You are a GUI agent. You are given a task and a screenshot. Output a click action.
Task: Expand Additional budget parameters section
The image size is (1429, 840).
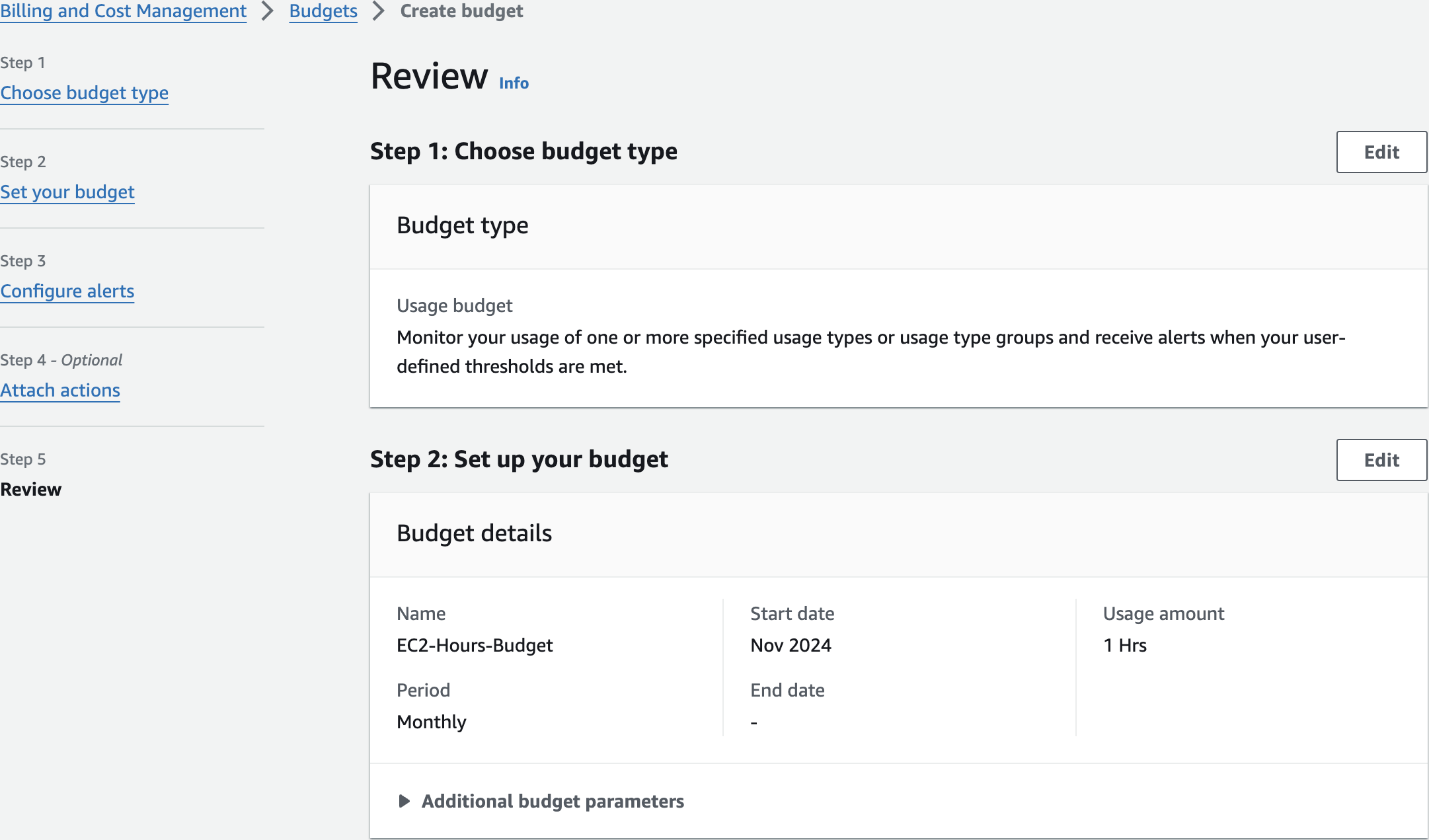(553, 802)
